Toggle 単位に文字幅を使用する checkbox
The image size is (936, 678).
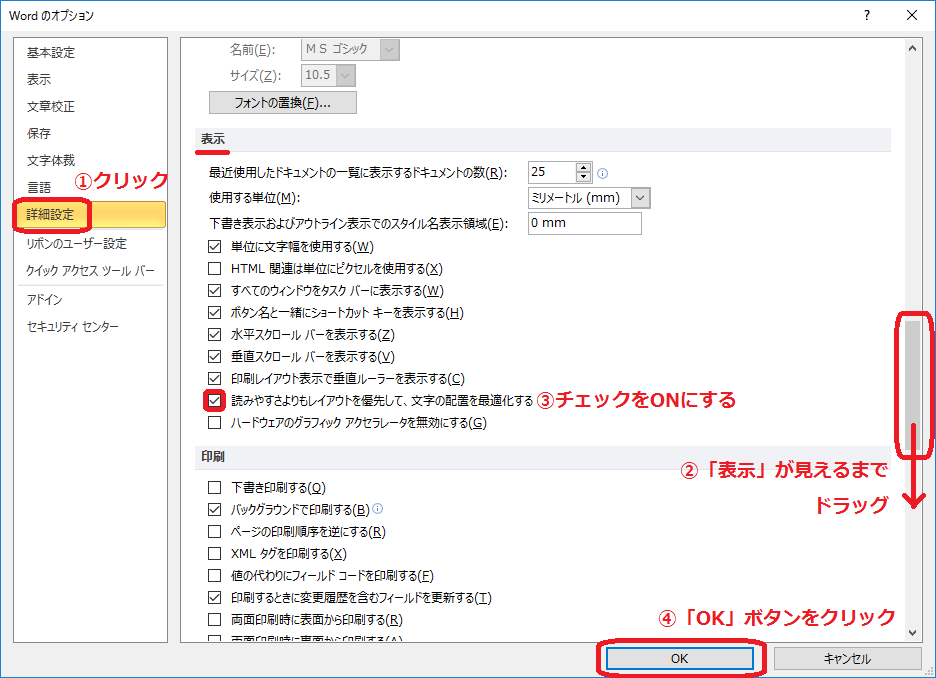(x=214, y=247)
